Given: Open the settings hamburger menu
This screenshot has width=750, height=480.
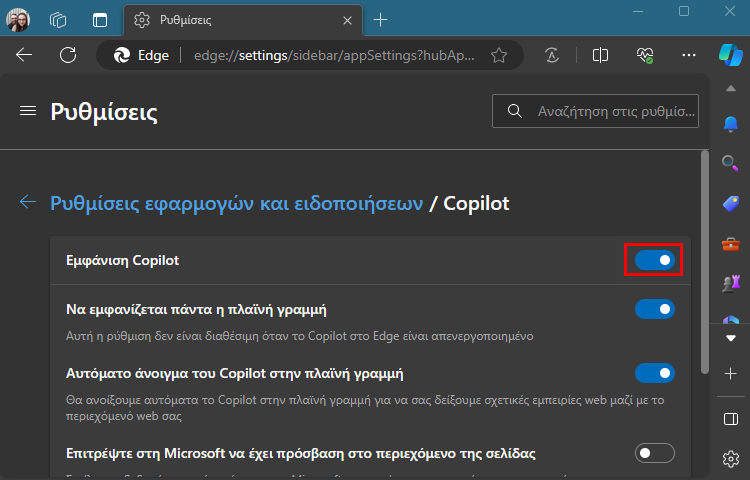Looking at the screenshot, I should coord(28,111).
